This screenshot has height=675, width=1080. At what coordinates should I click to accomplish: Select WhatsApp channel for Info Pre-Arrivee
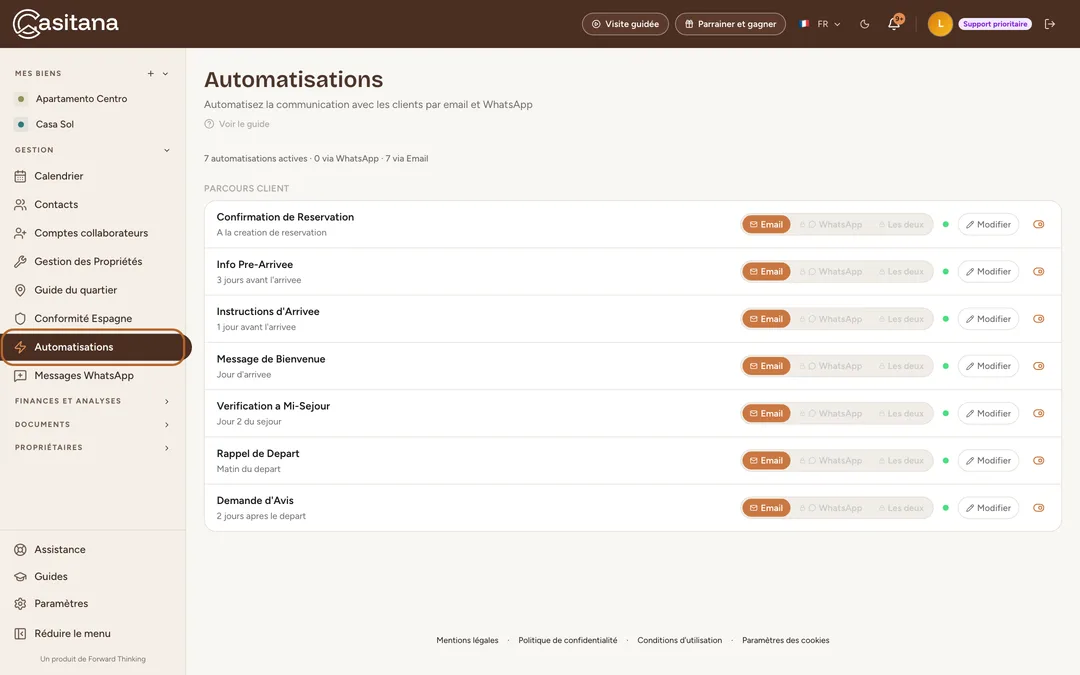pos(831,271)
